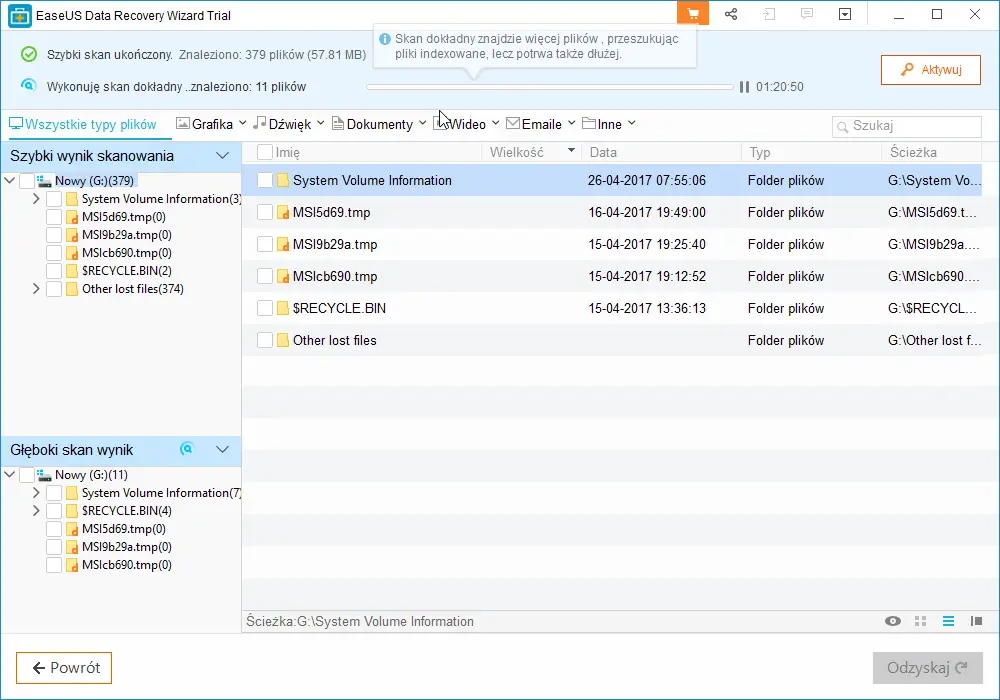Select the Wszystkie typy plików tab
Viewport: 1000px width, 700px height.
(x=83, y=124)
